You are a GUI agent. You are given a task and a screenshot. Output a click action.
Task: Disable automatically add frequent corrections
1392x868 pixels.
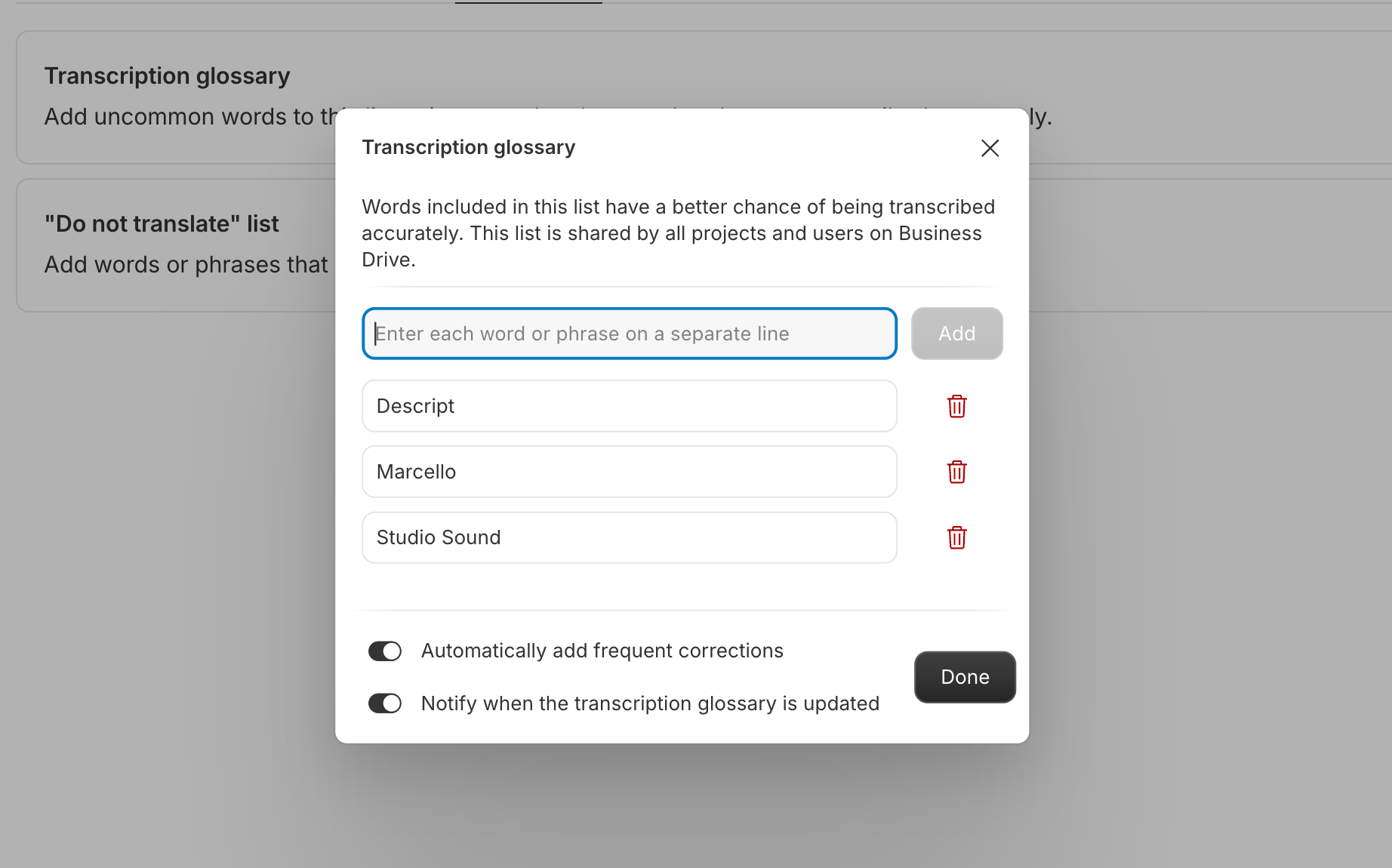(384, 651)
